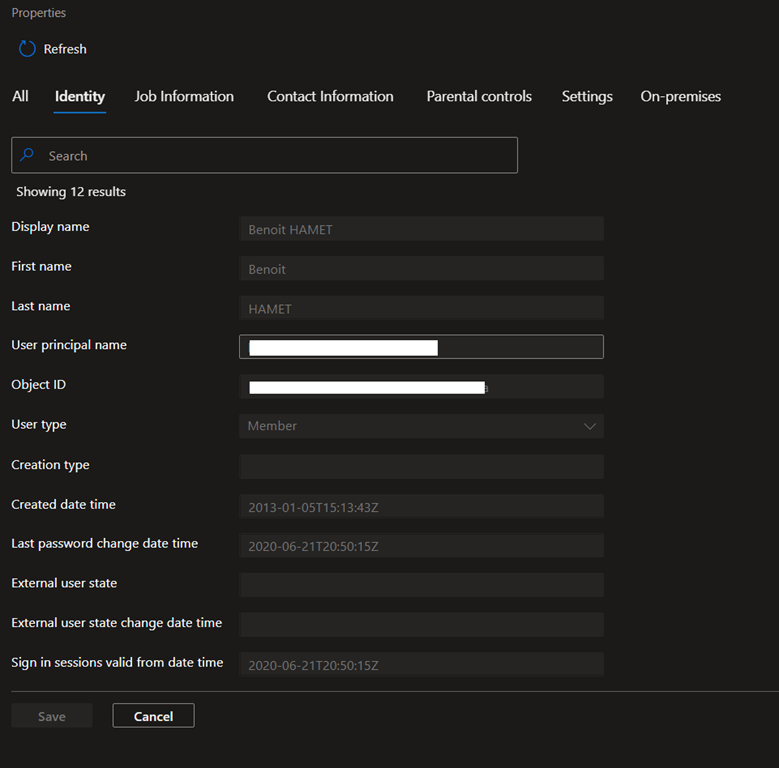
Task: Open the On-premises tab
Action: point(680,97)
